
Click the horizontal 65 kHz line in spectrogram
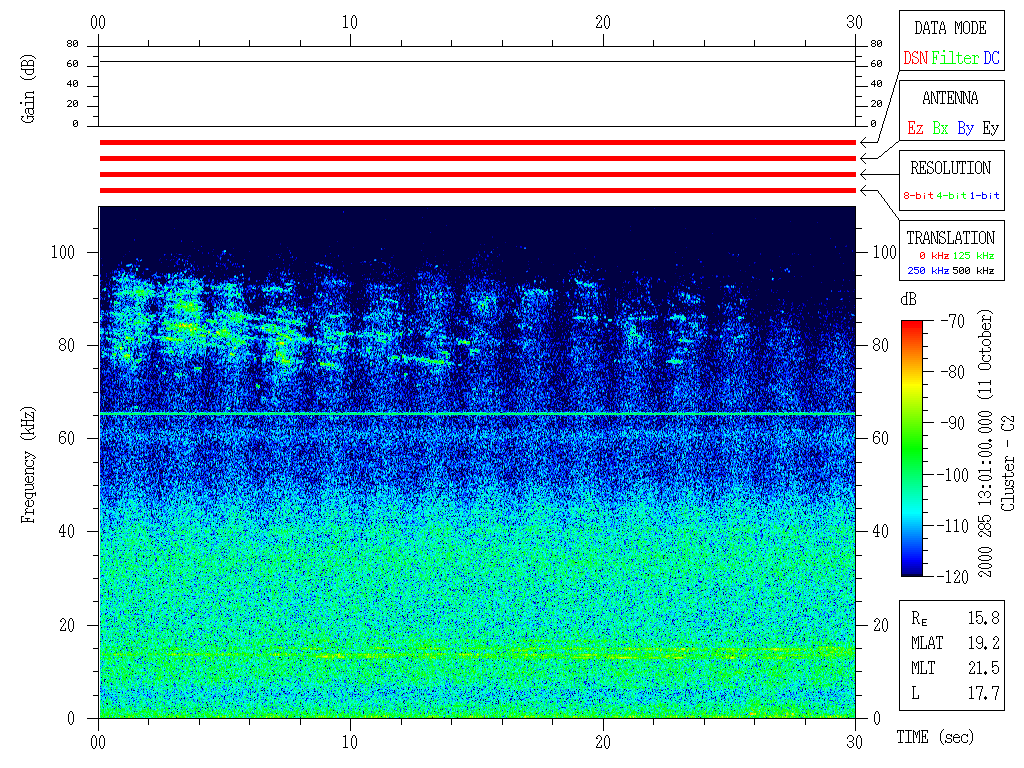coord(477,414)
